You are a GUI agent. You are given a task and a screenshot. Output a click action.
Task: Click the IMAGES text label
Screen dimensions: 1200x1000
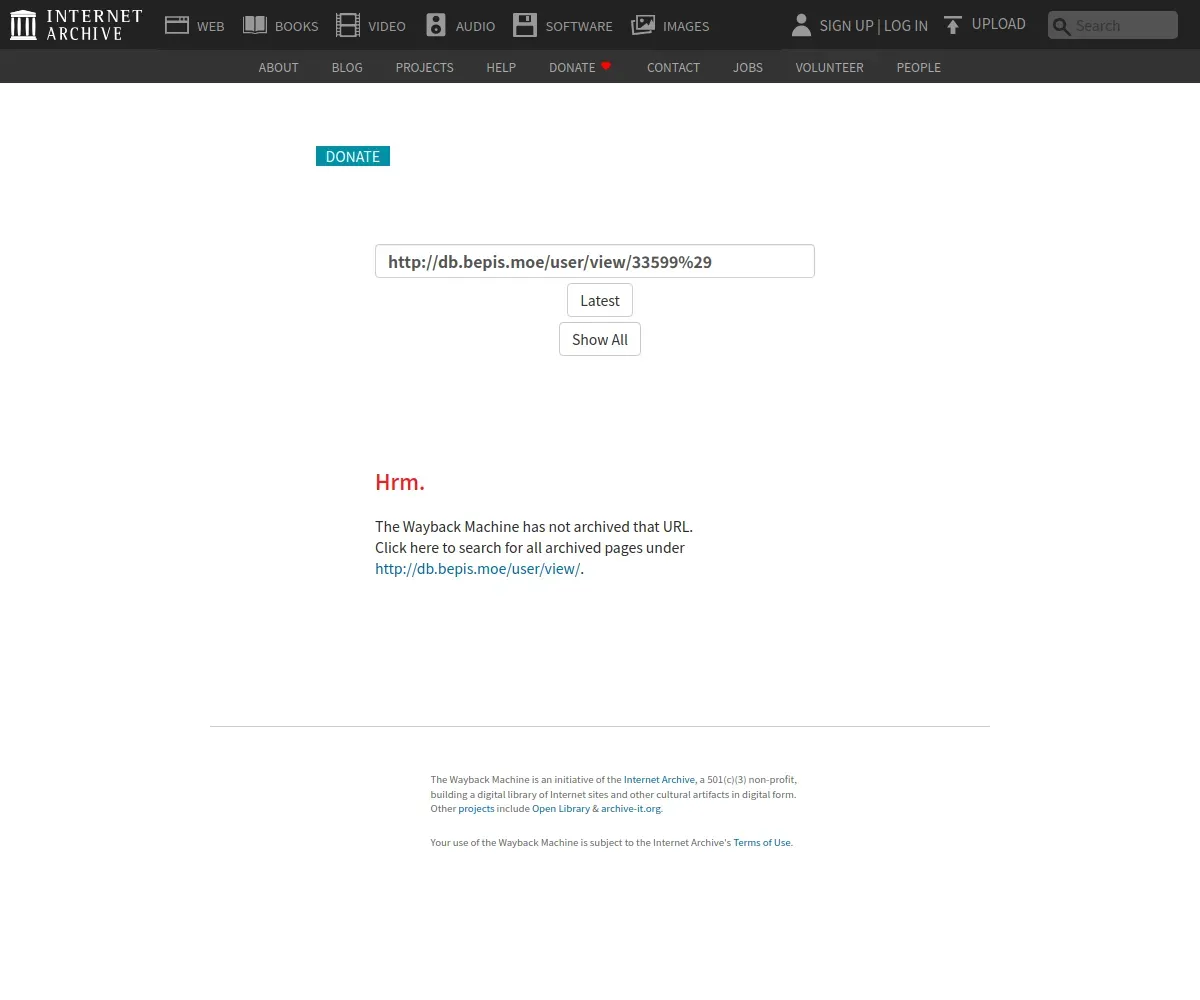click(686, 26)
